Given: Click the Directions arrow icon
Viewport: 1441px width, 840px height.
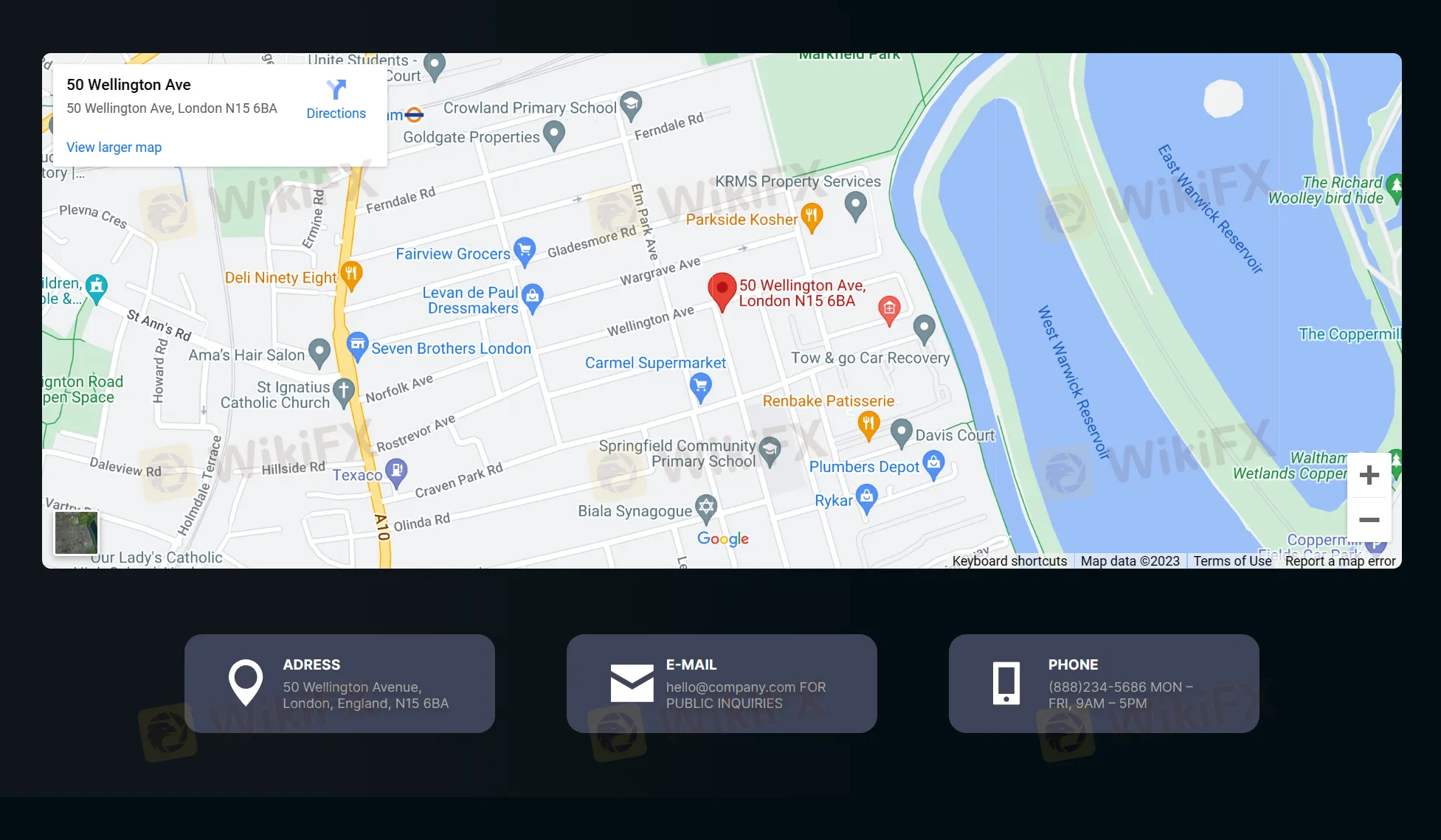Looking at the screenshot, I should 336,90.
